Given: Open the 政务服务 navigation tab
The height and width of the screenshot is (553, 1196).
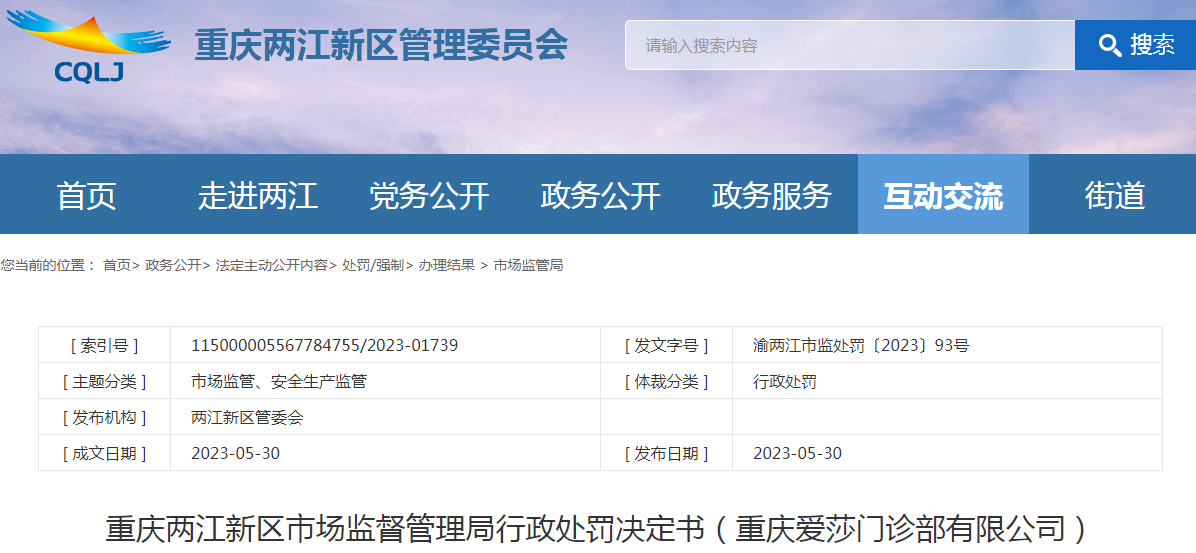Looking at the screenshot, I should click(771, 195).
